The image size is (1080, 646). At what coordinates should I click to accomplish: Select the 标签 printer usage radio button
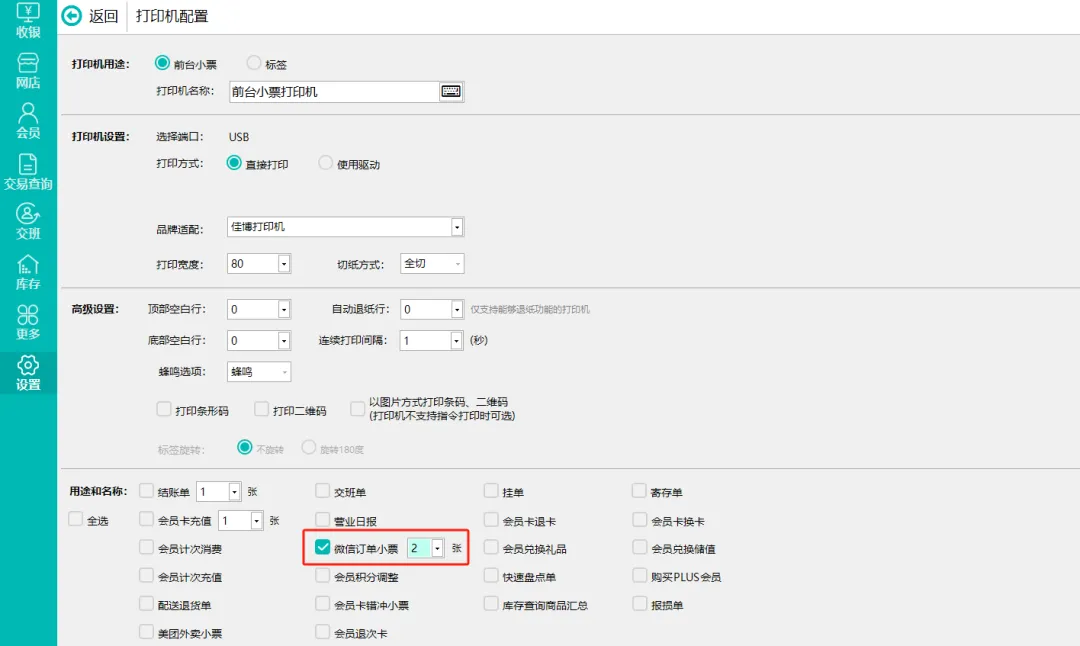254,63
